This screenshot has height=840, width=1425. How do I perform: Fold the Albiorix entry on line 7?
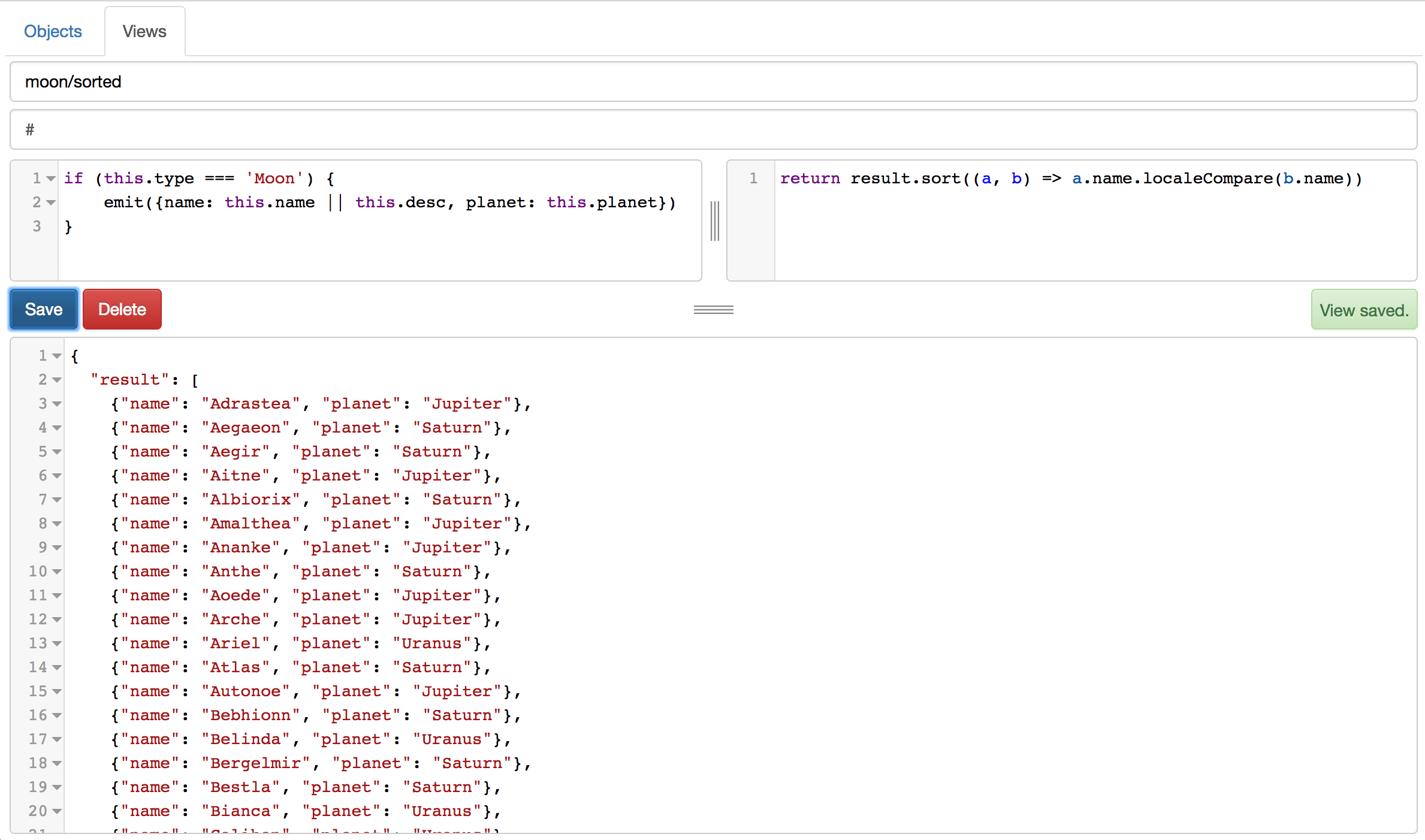57,500
